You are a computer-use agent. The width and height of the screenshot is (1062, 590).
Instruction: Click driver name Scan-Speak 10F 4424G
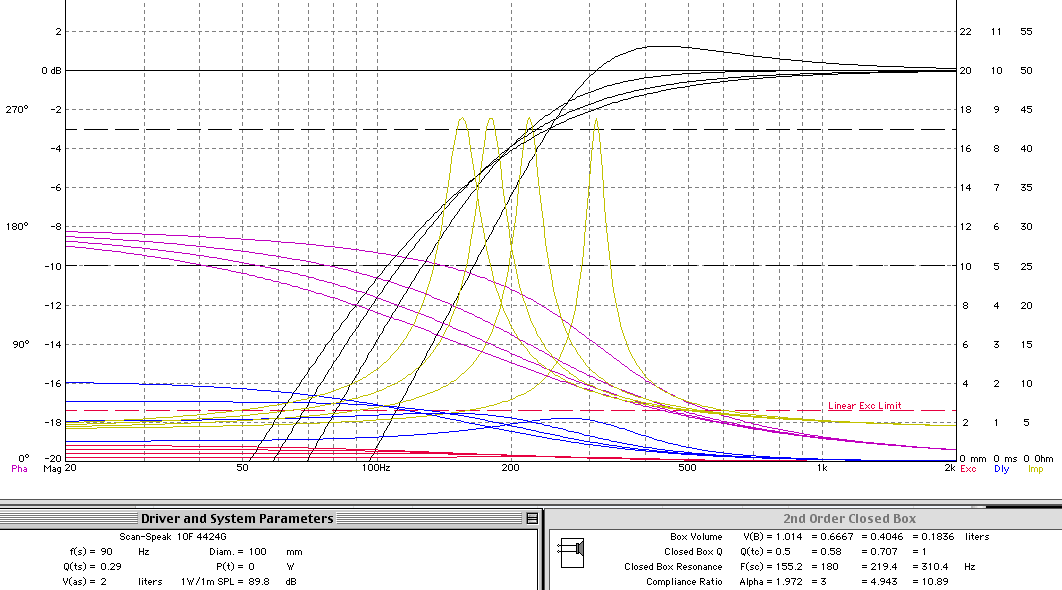(173, 536)
